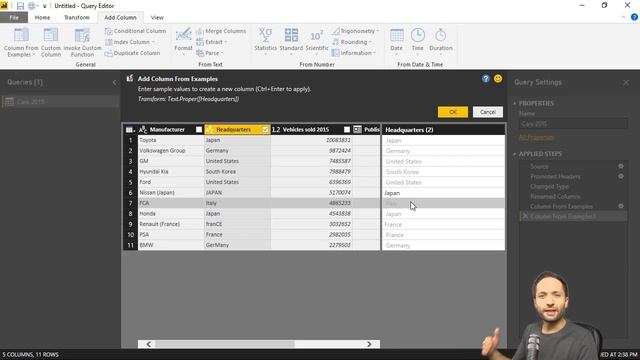Click the table select-all icon in grid corner
The height and width of the screenshot is (360, 640).
[129, 130]
